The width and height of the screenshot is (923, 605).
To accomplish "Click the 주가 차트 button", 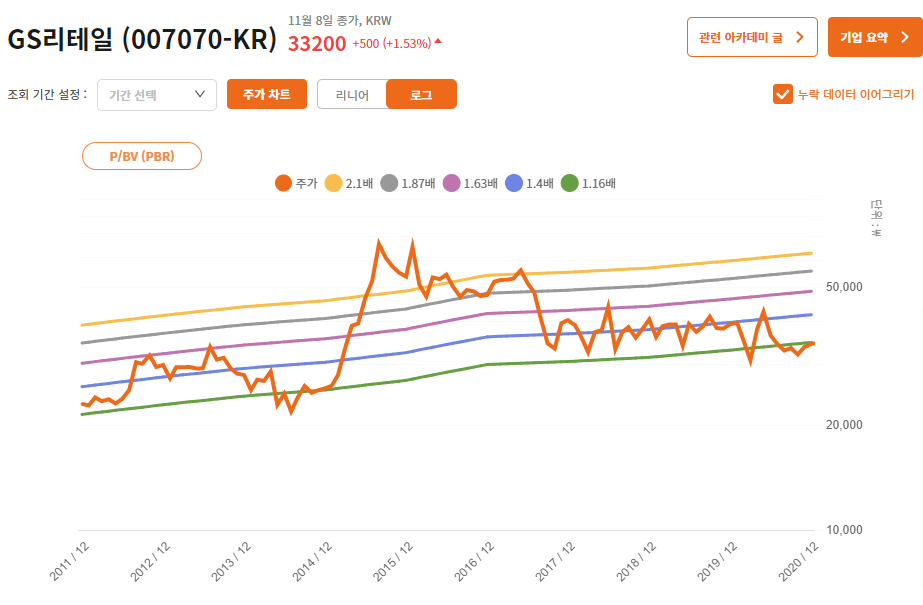I will [x=267, y=94].
